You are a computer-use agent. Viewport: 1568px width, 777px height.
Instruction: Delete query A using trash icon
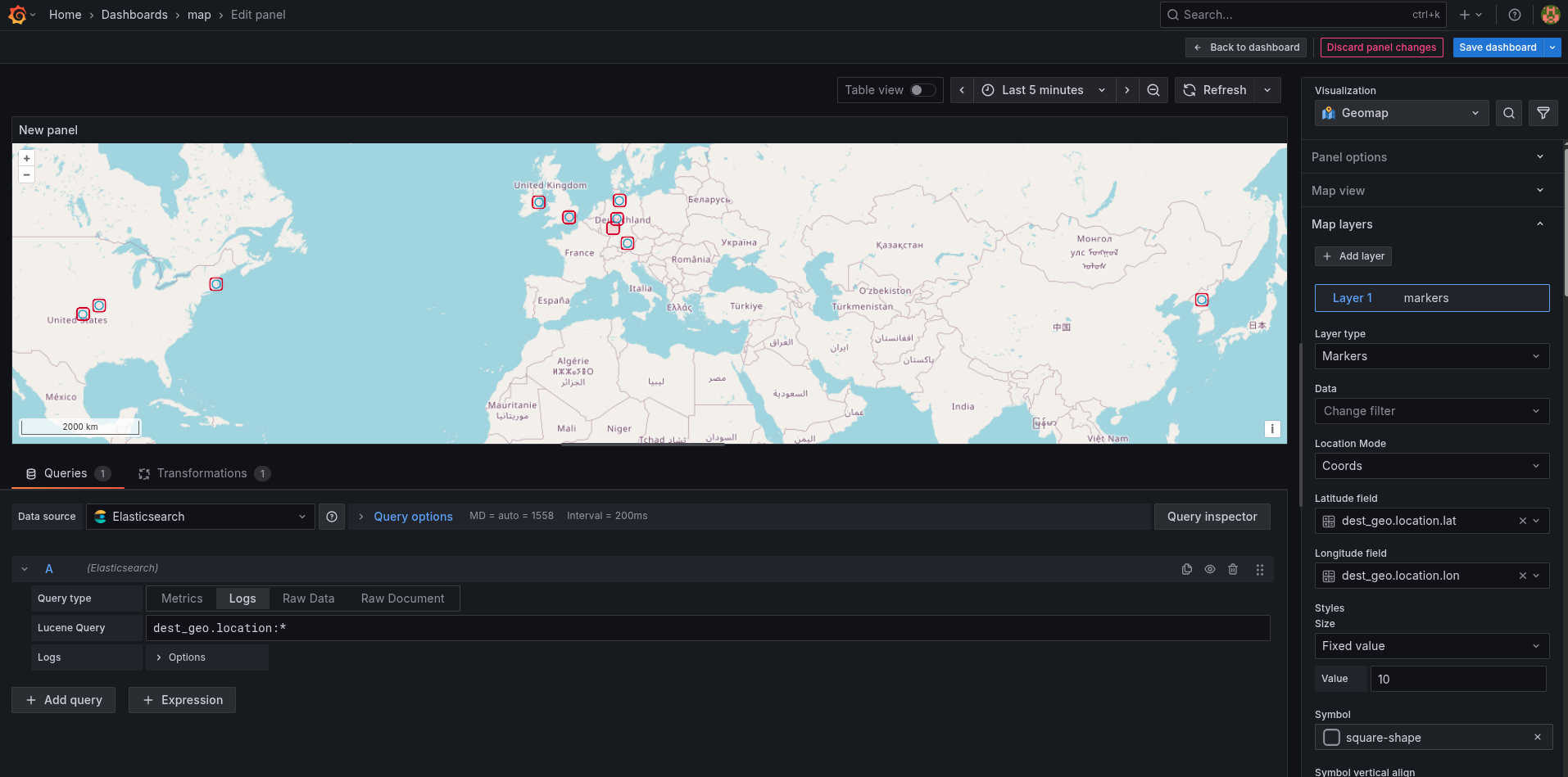coord(1232,569)
